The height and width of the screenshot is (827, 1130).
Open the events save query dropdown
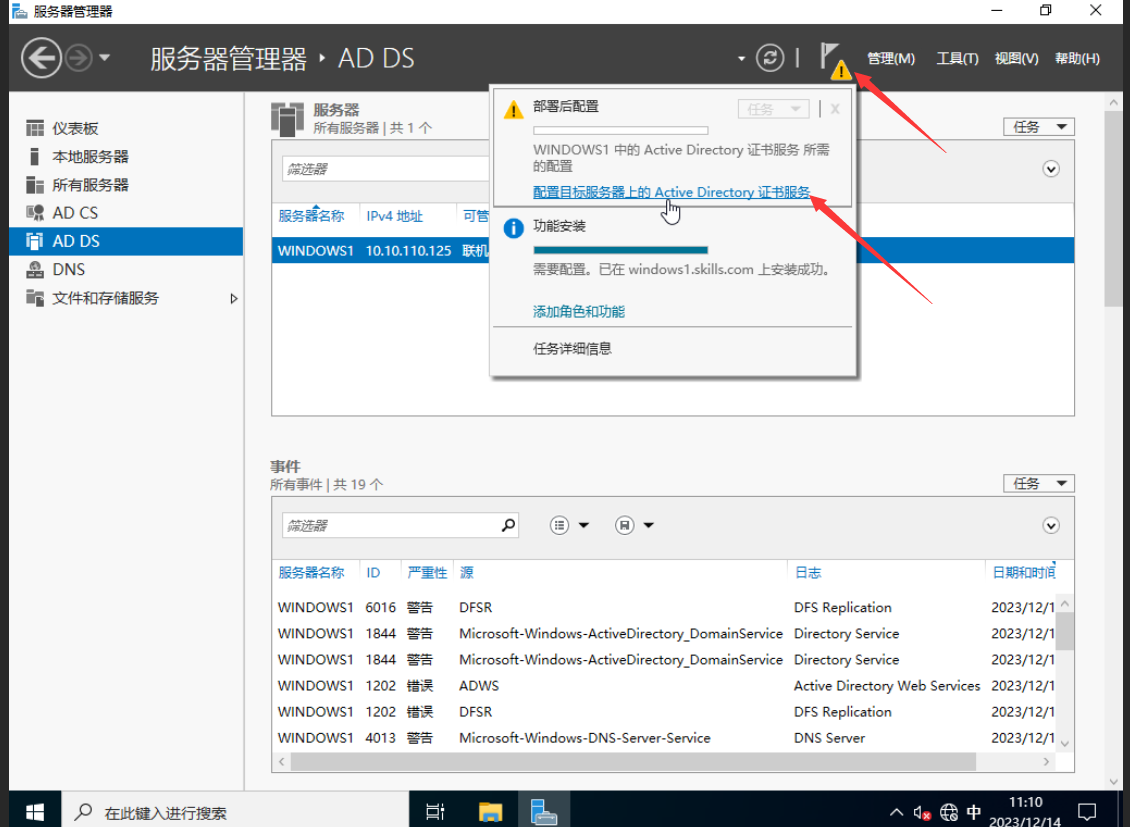point(636,525)
